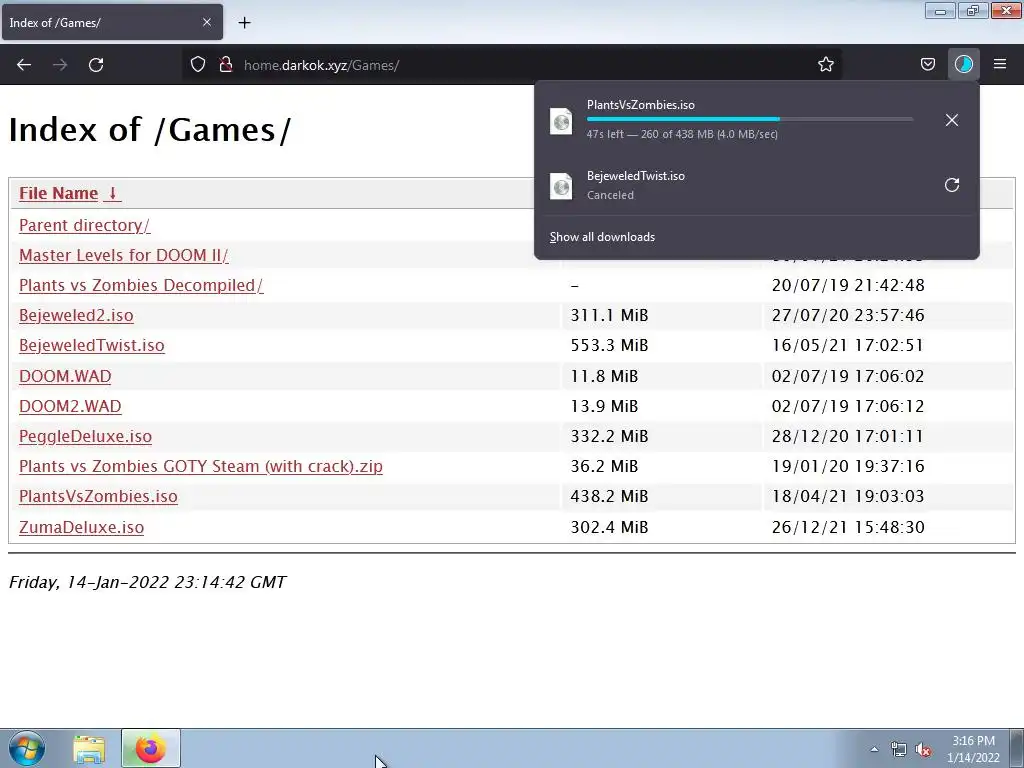Open Windows Explorer from the taskbar
Screen dimensions: 1024x768
(x=89, y=748)
